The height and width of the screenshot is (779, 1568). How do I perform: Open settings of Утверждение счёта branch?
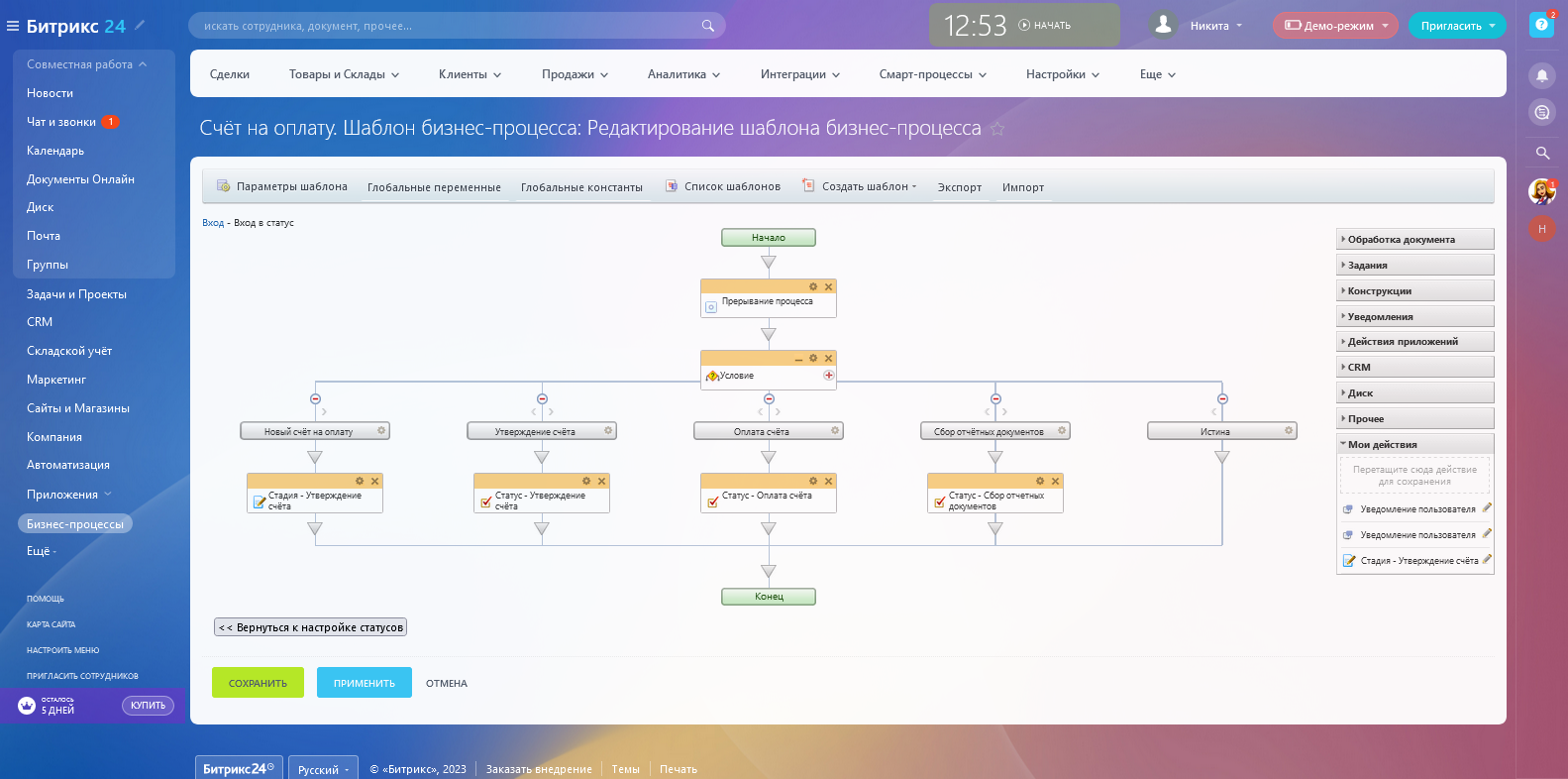[608, 431]
